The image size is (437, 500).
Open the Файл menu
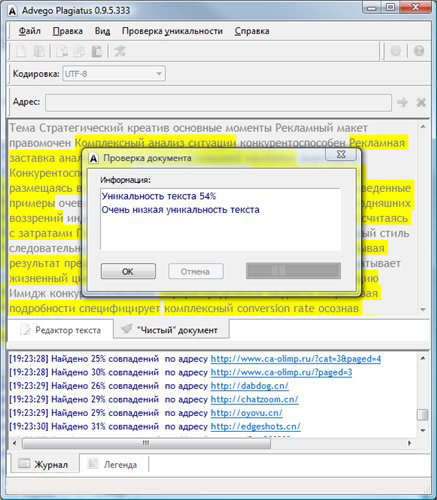(29, 31)
